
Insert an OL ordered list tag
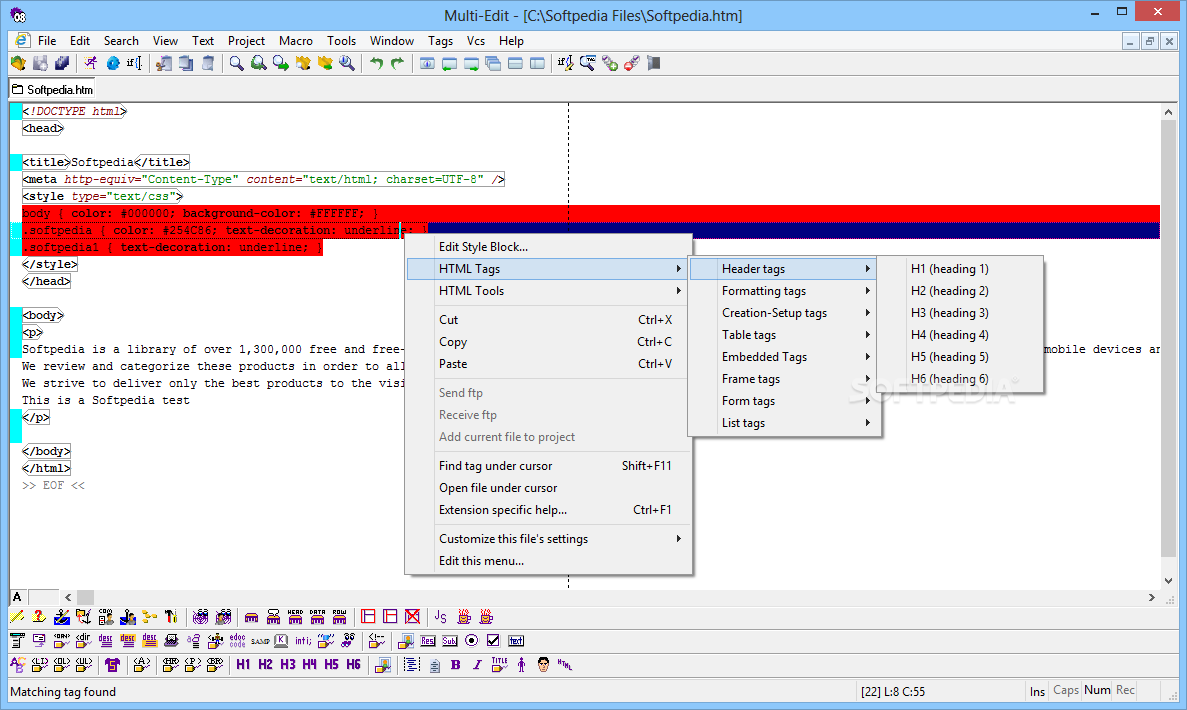tap(61, 664)
